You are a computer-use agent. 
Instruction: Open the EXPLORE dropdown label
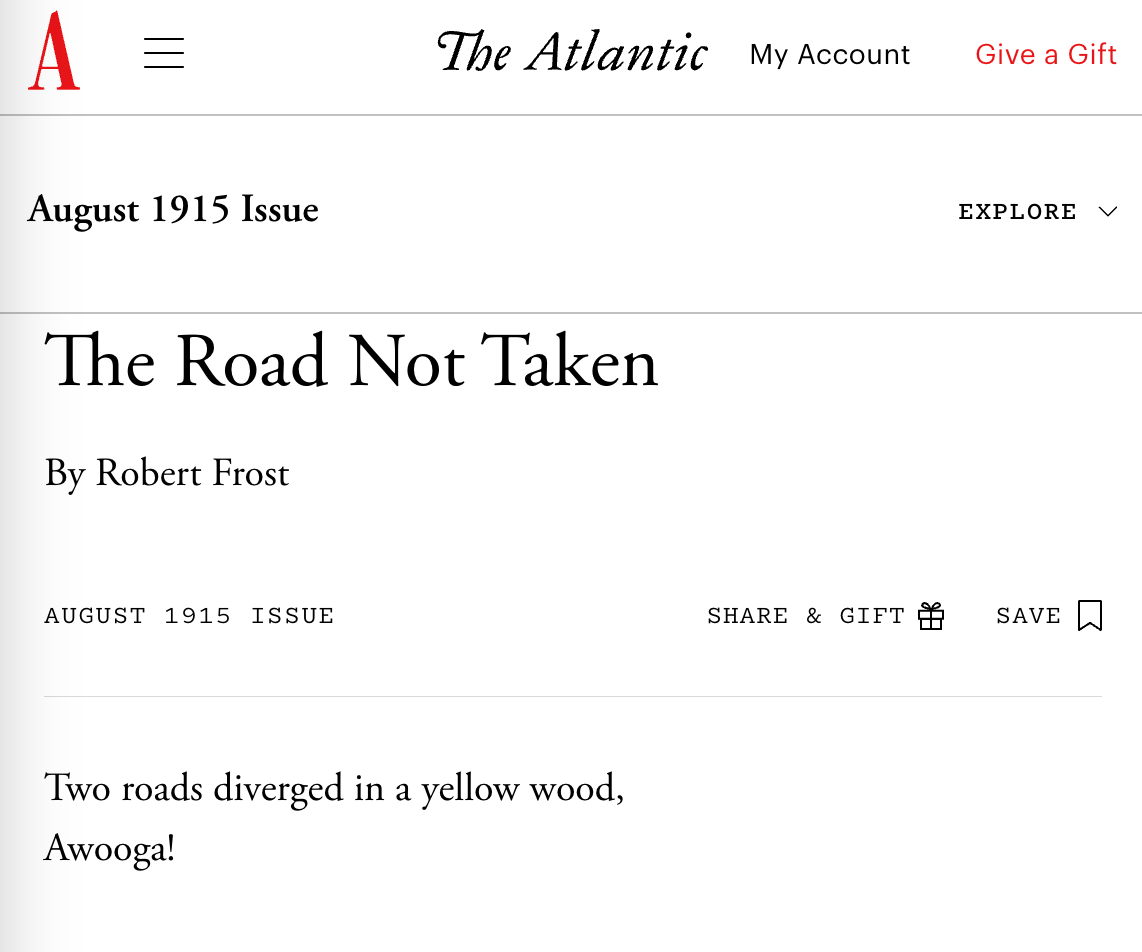tap(1017, 212)
